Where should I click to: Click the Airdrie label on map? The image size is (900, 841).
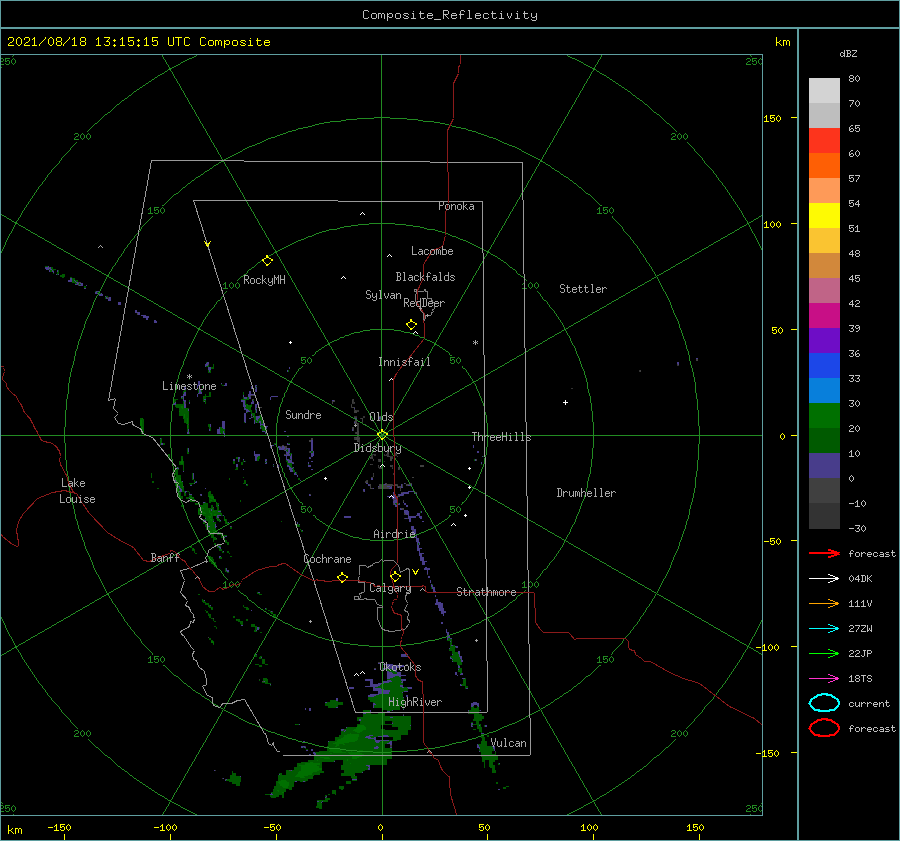tap(394, 534)
